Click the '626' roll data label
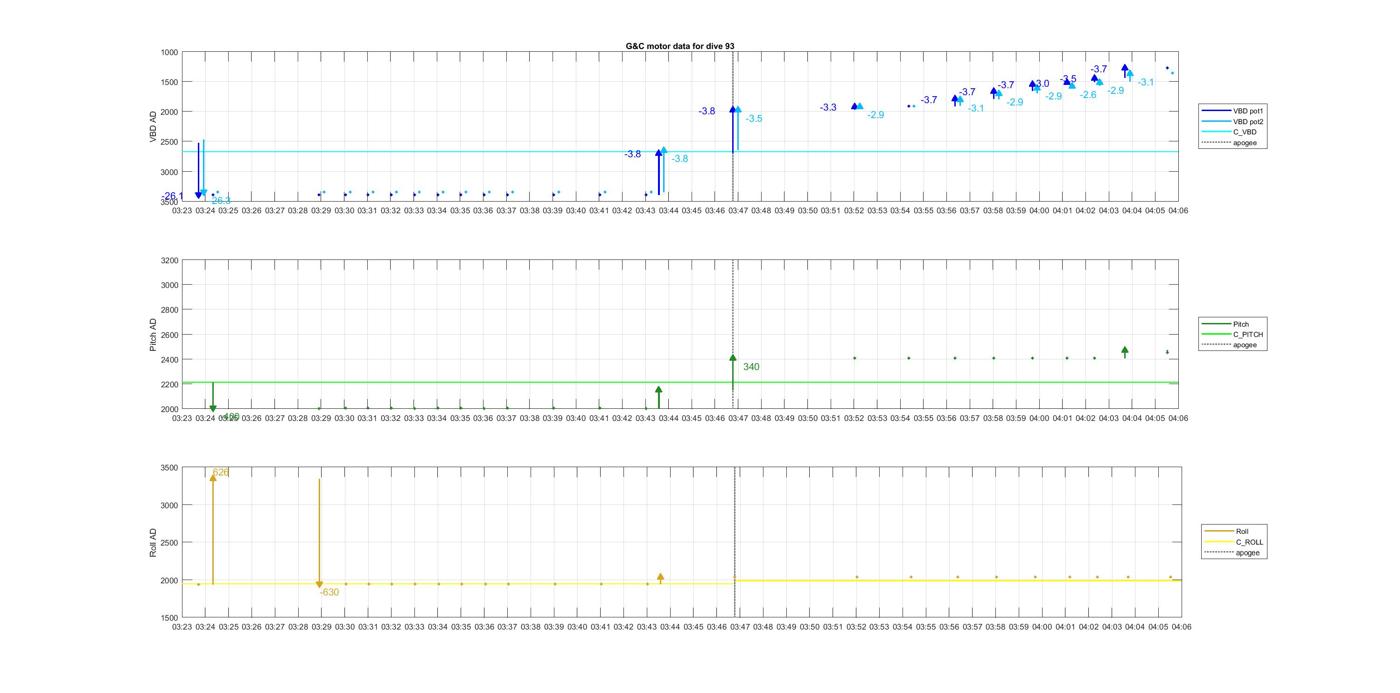1400x693 pixels. click(x=221, y=472)
